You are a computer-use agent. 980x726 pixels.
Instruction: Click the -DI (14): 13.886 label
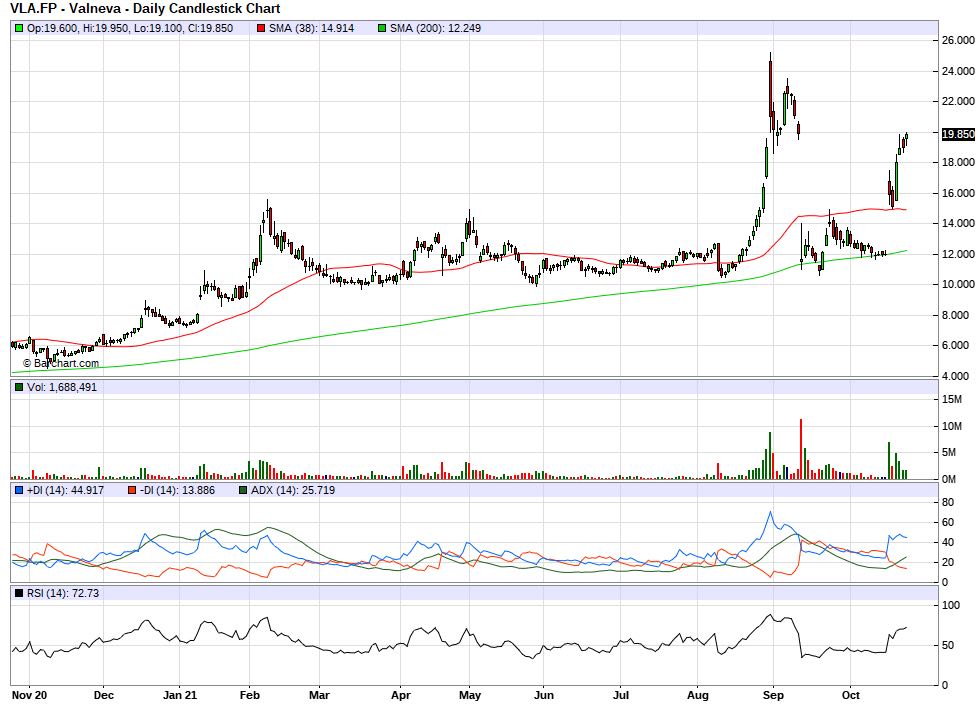[178, 490]
